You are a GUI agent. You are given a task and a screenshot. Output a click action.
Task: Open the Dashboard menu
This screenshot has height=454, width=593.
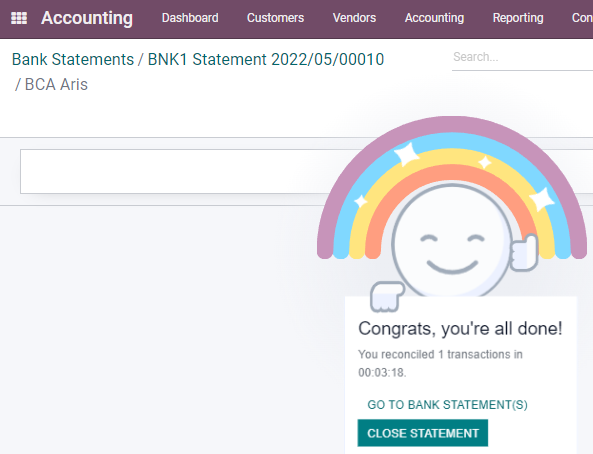(x=190, y=18)
